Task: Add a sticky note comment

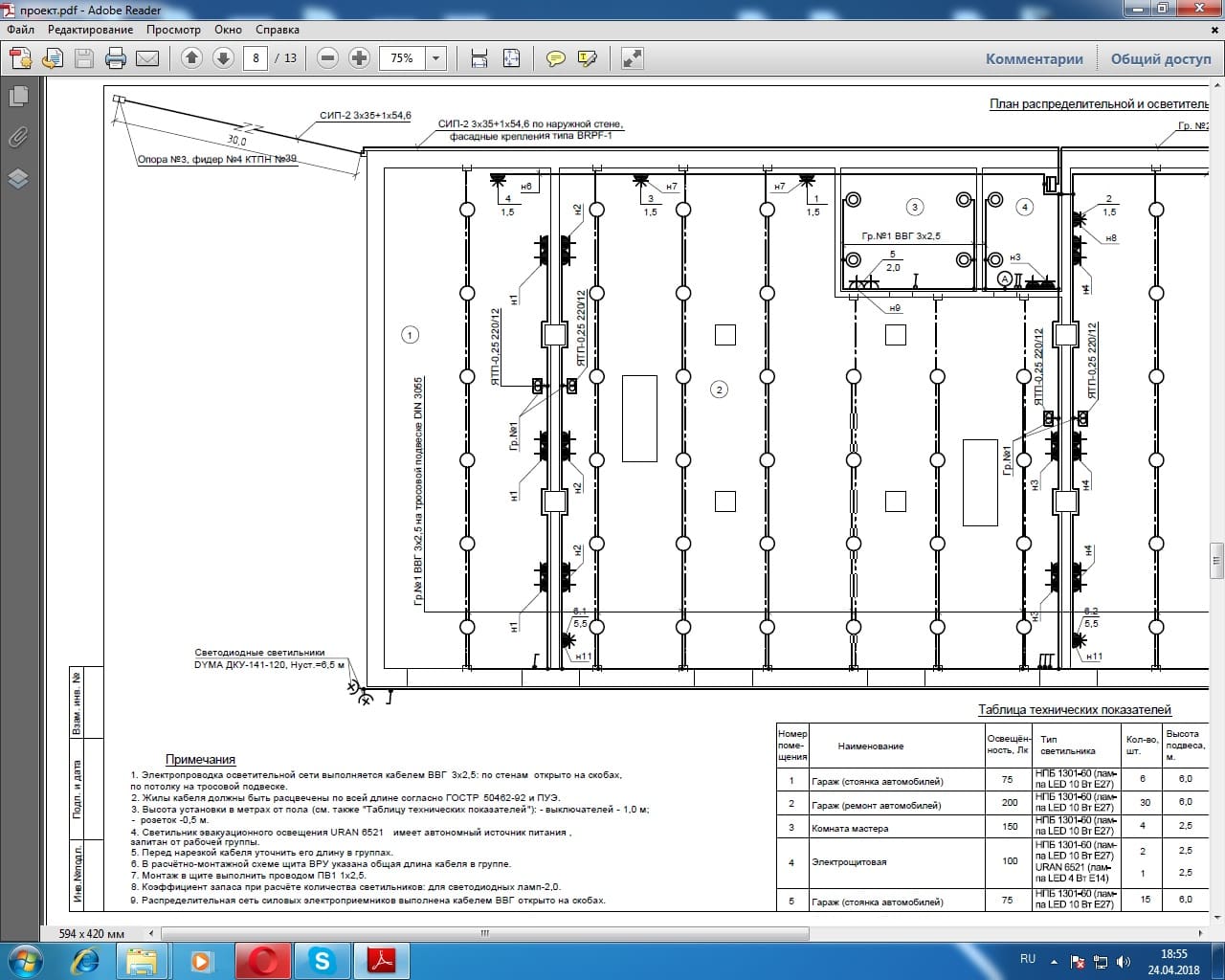Action: click(x=555, y=58)
